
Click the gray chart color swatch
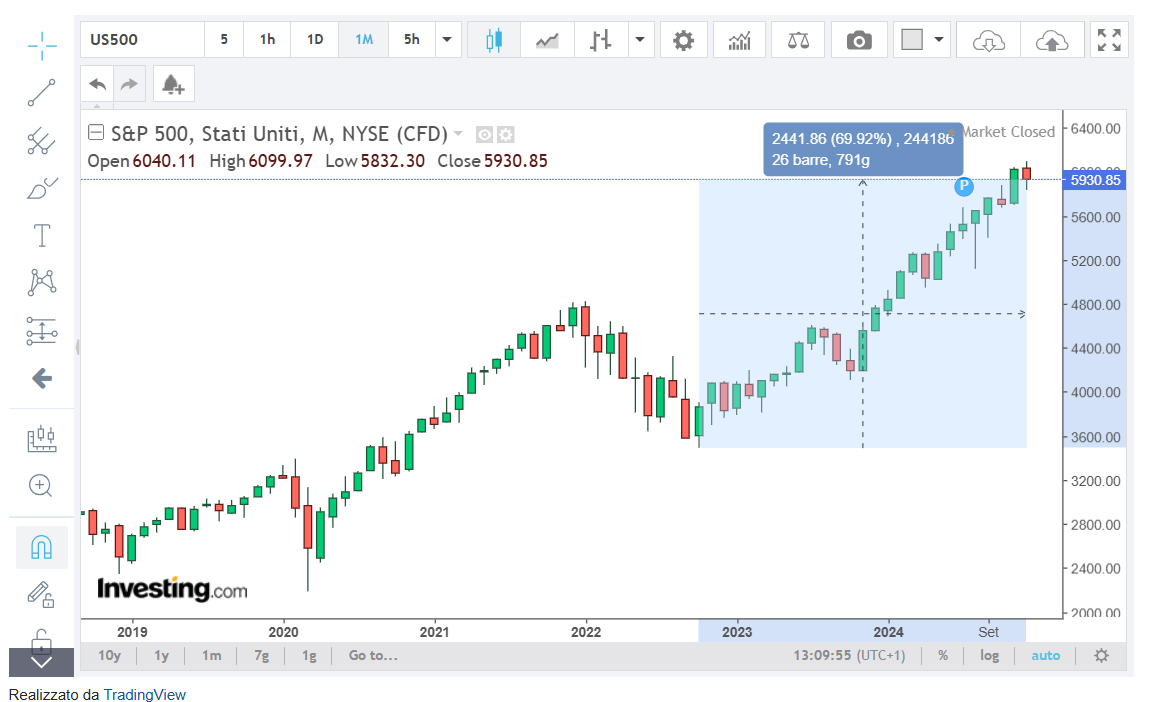pyautogui.click(x=911, y=40)
